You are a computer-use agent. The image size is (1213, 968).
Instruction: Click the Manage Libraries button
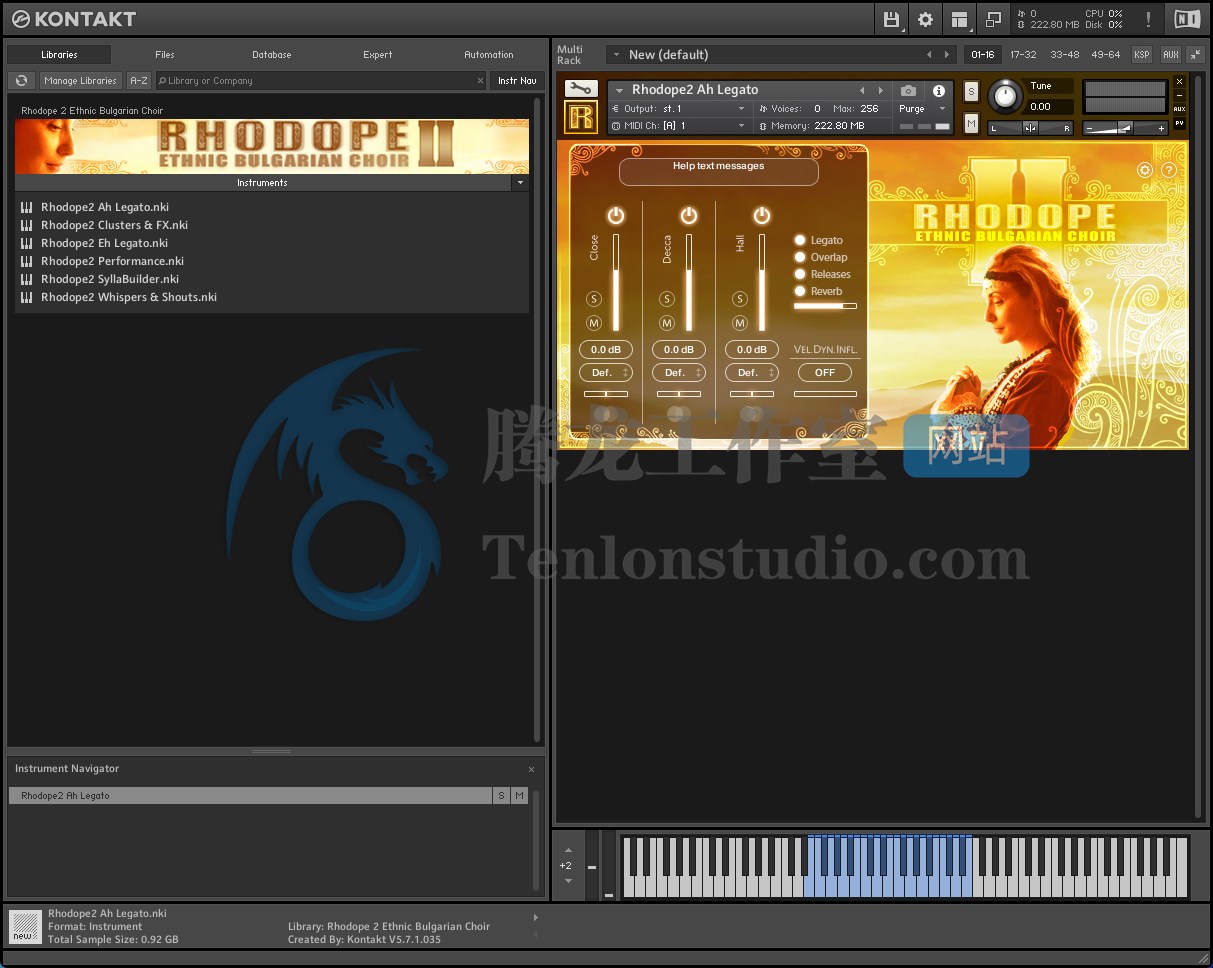click(x=81, y=80)
